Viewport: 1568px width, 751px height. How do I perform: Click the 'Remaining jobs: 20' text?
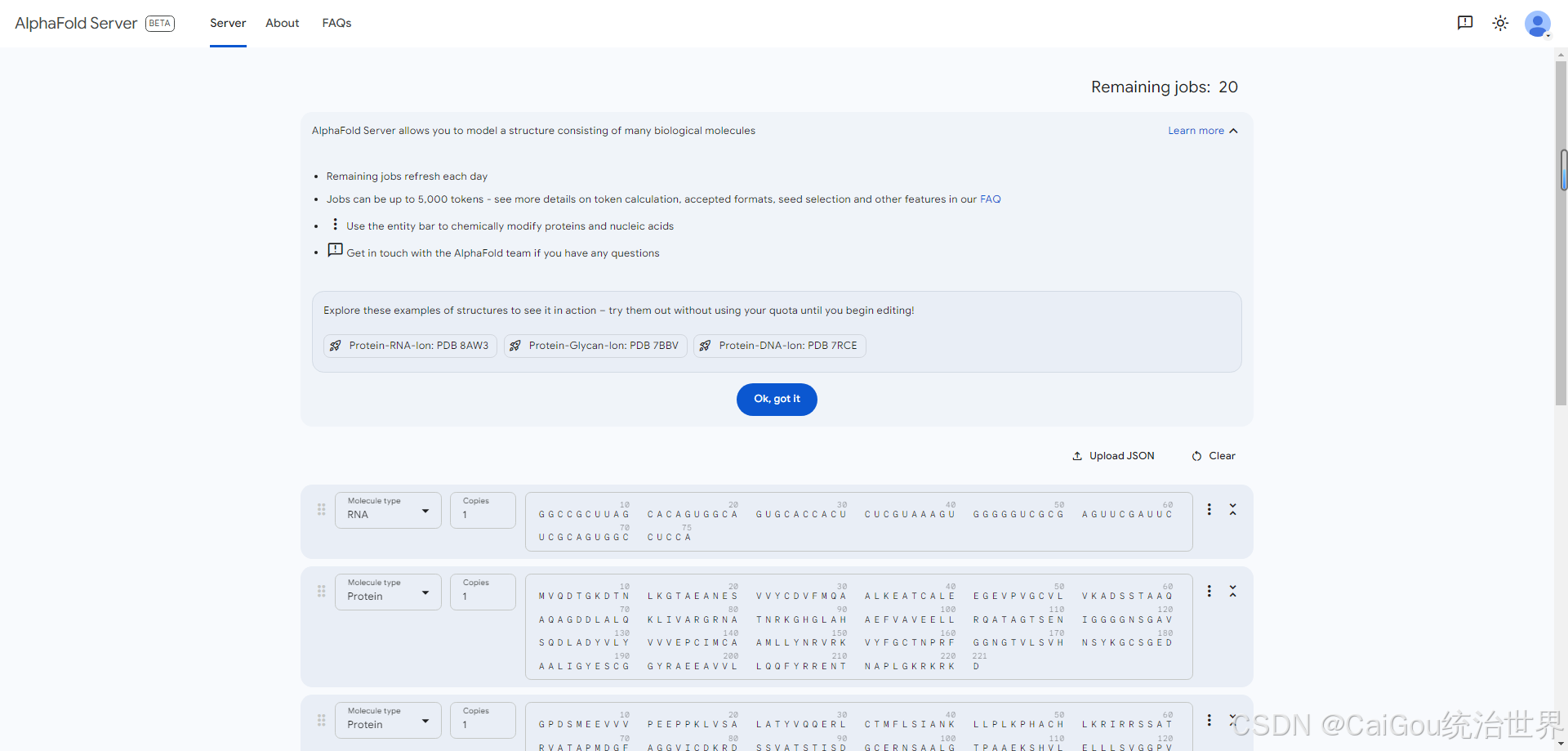point(1165,87)
